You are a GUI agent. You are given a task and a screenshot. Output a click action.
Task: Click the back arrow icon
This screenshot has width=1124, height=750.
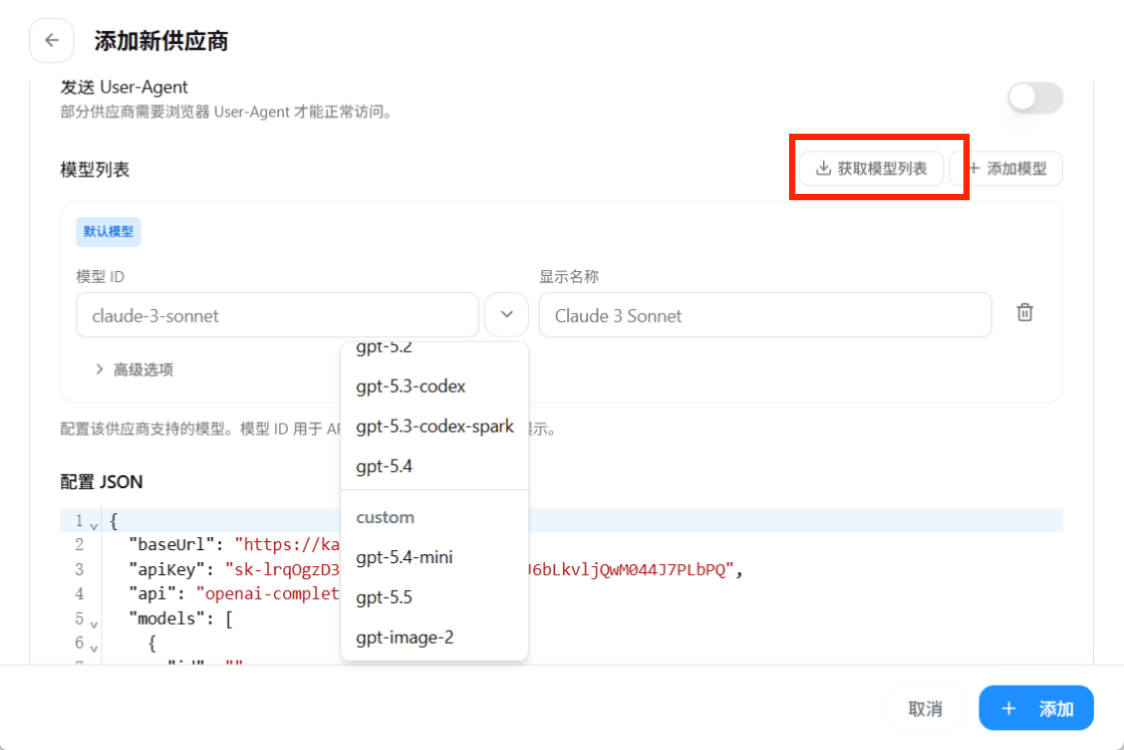click(x=52, y=40)
